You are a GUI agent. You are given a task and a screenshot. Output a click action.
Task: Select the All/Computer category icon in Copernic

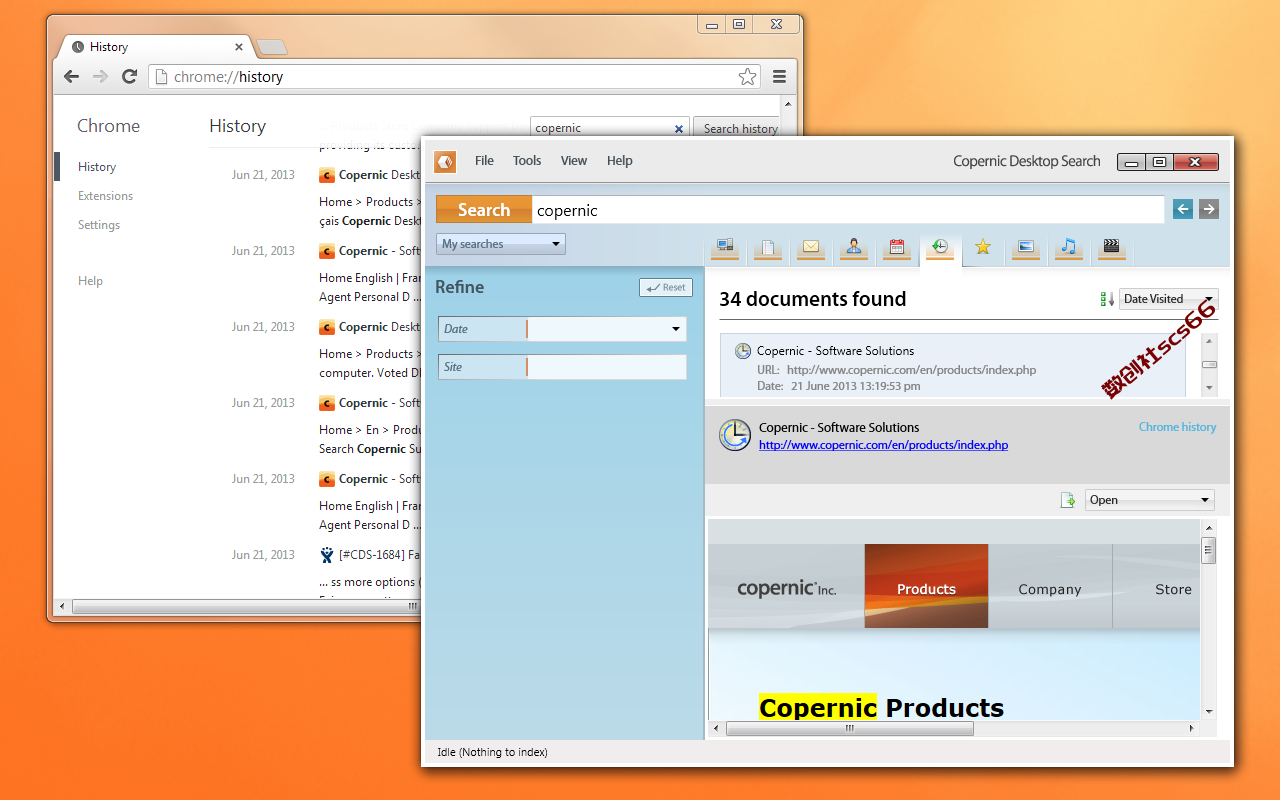725,248
